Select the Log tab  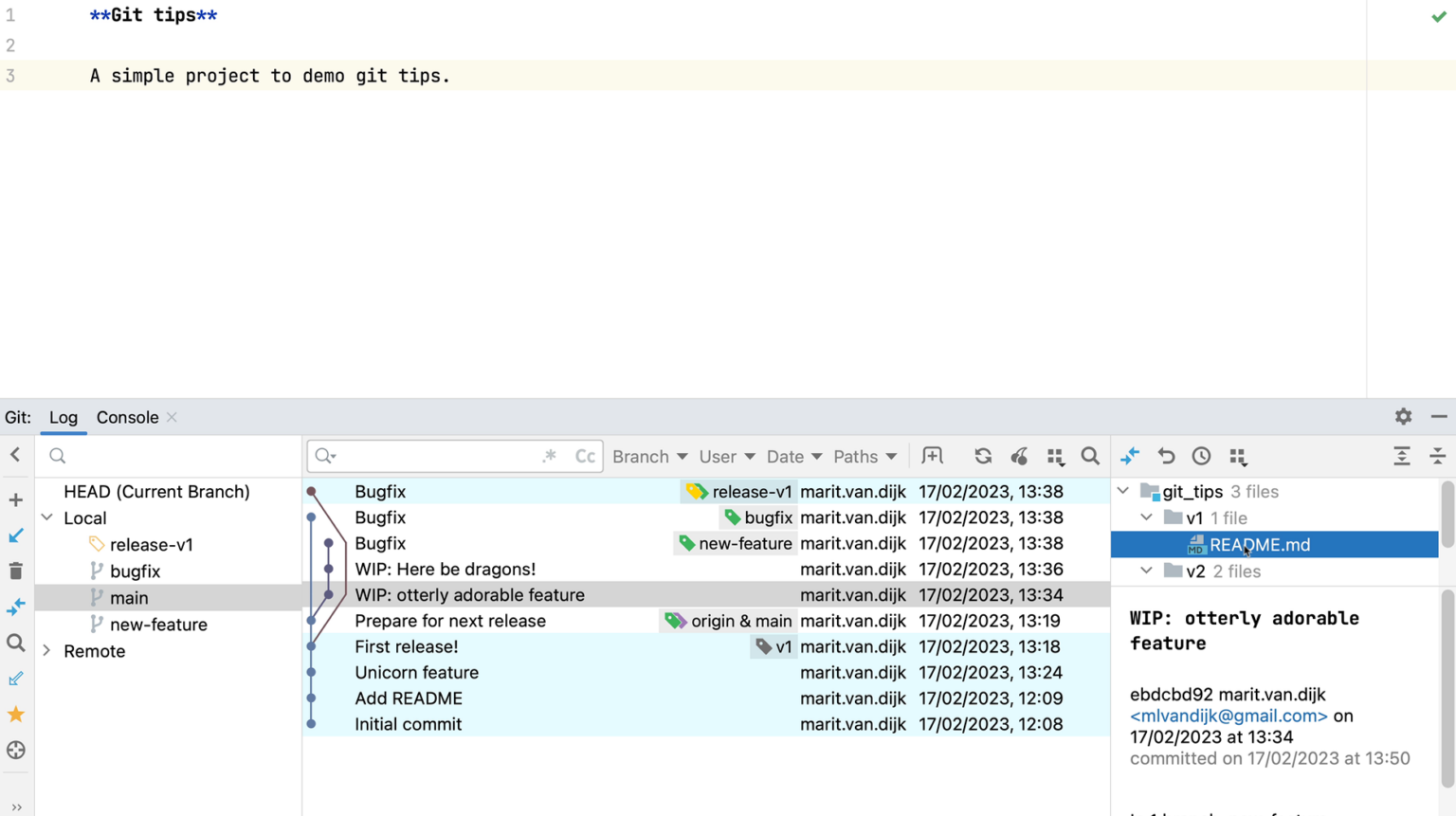click(64, 418)
